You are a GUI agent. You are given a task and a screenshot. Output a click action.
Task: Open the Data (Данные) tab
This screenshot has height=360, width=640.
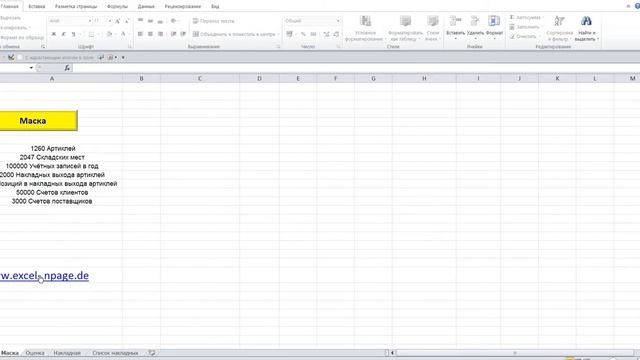[x=146, y=7]
